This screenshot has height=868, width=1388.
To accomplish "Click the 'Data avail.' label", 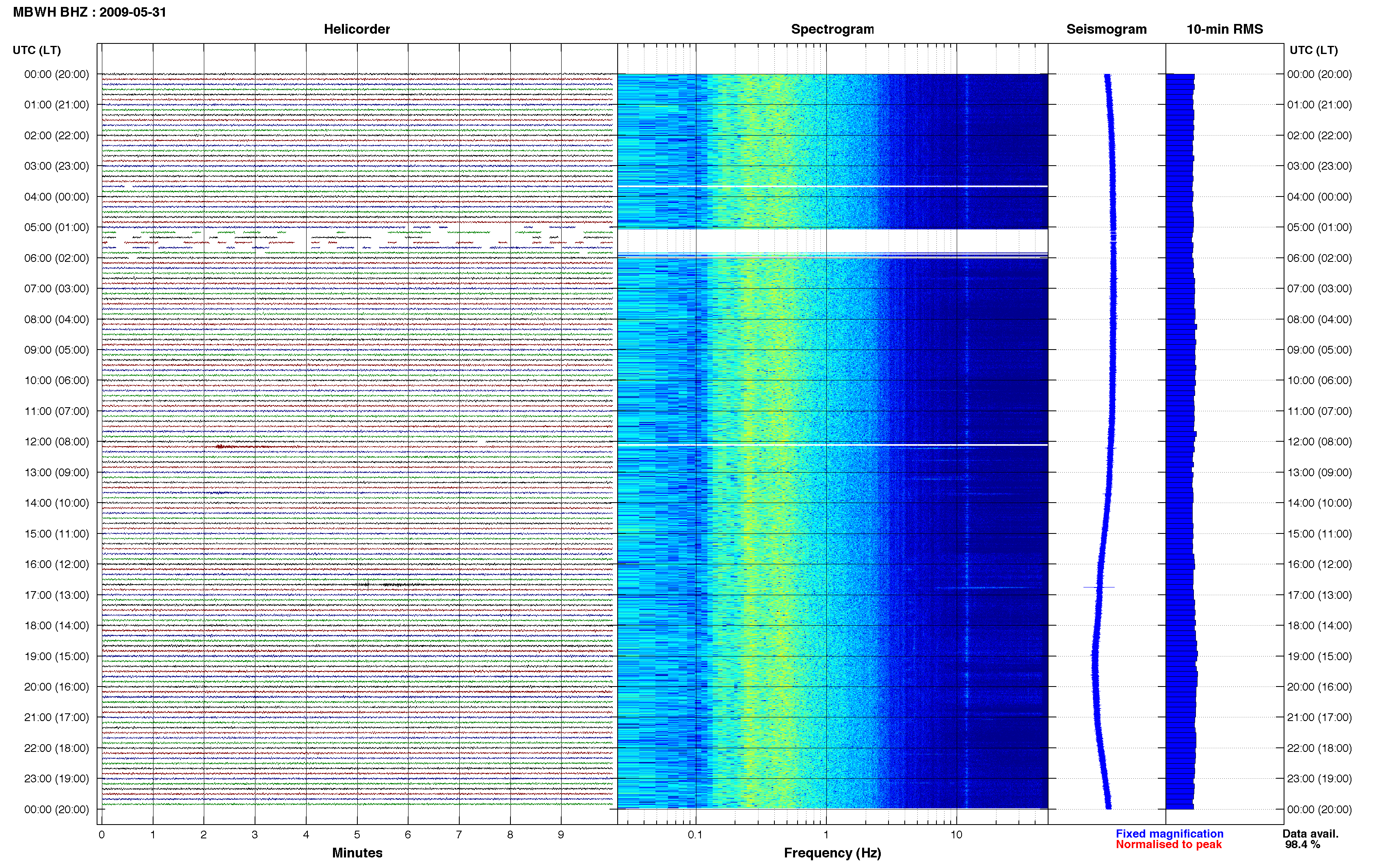I will (1310, 833).
